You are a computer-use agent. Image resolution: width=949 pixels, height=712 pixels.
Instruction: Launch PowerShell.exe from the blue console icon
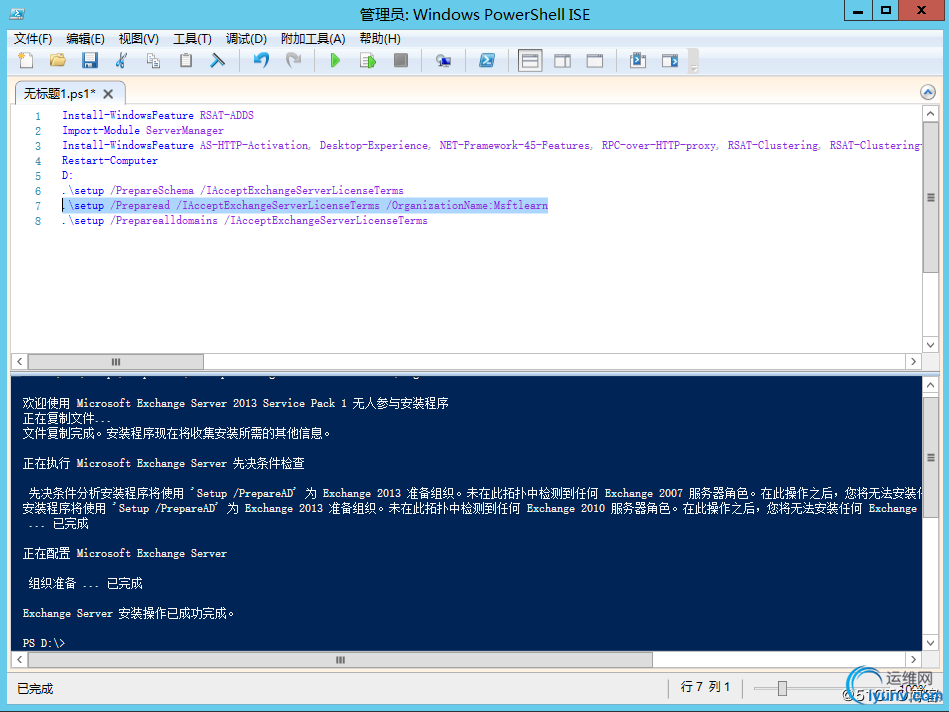click(487, 60)
